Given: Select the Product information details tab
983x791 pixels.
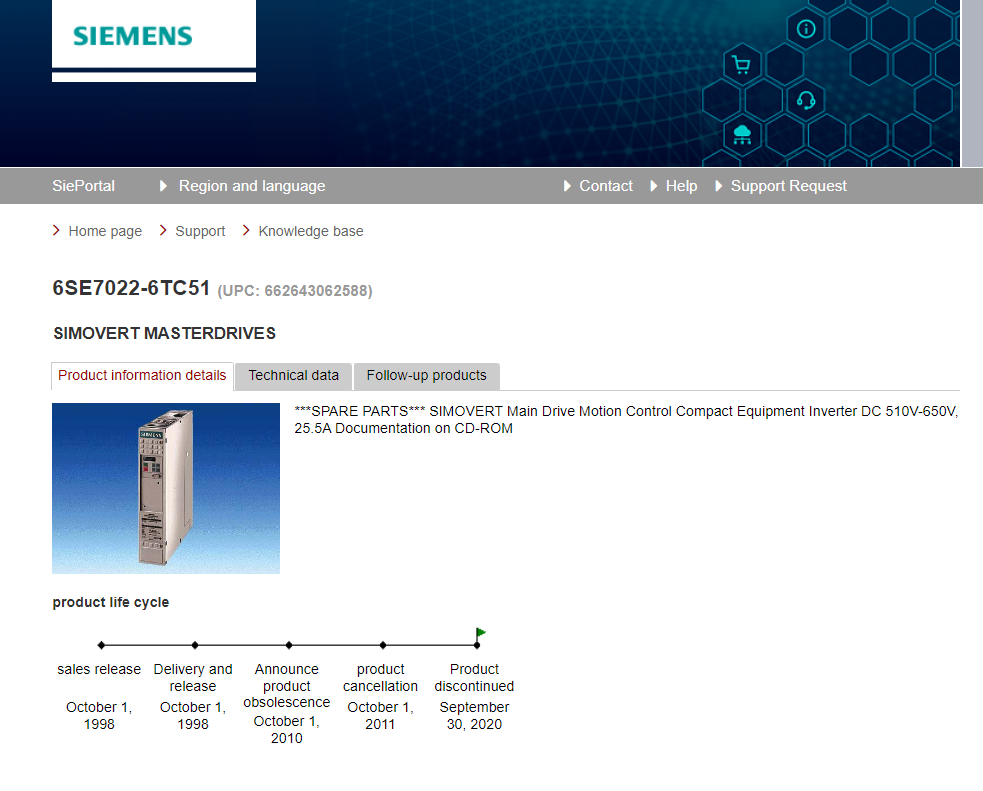Looking at the screenshot, I should tap(142, 376).
